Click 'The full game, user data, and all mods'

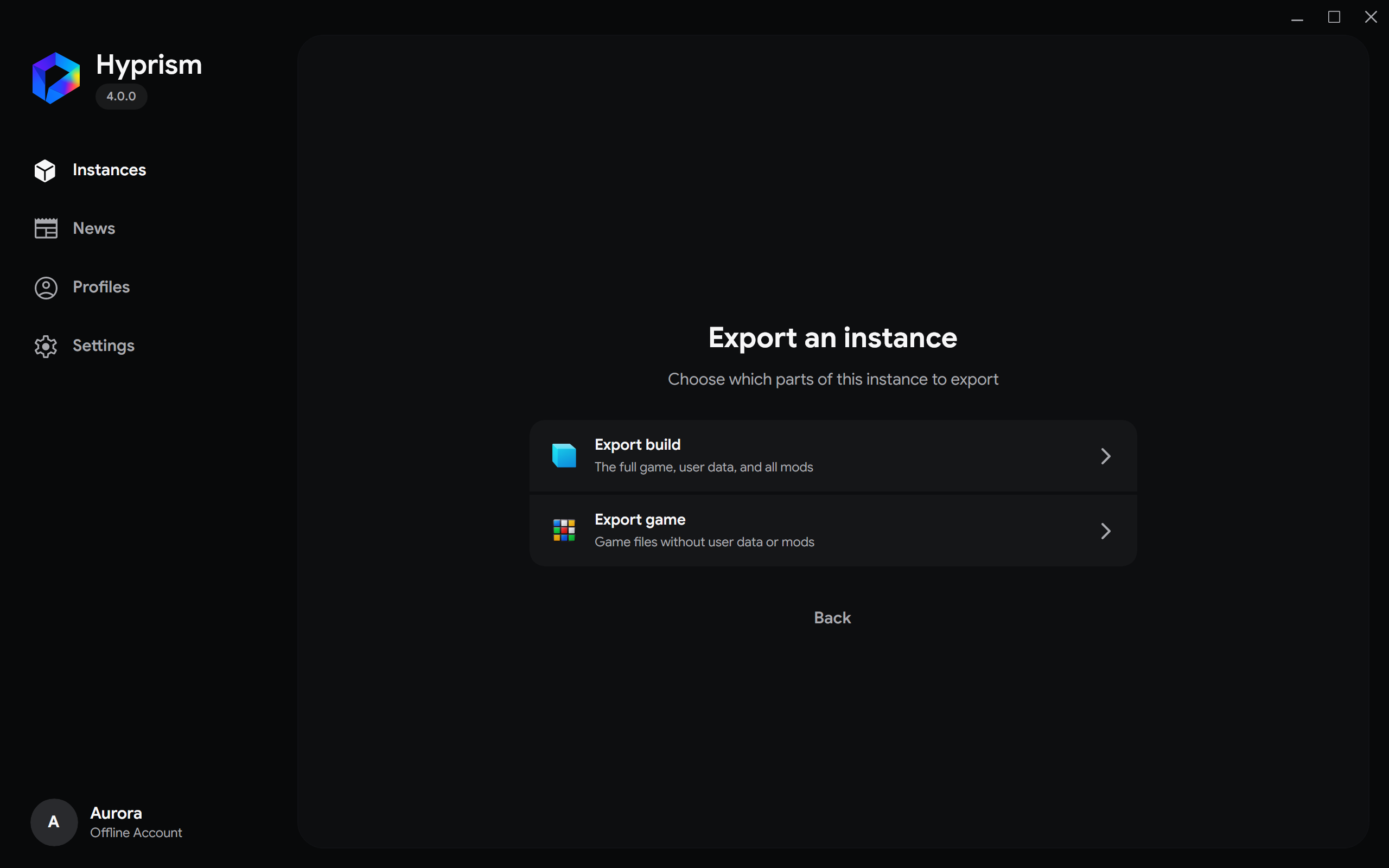point(704,467)
